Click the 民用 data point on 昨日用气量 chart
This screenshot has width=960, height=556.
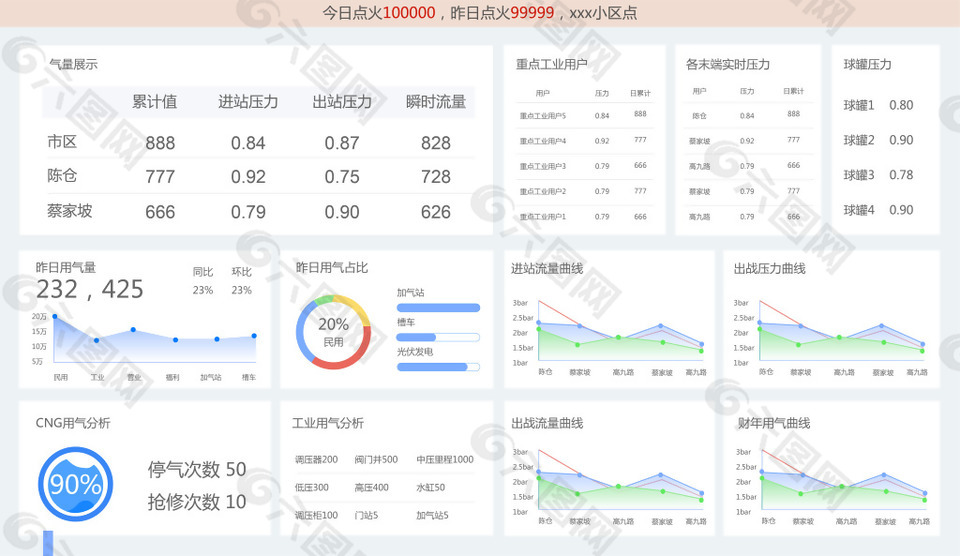pyautogui.click(x=55, y=317)
